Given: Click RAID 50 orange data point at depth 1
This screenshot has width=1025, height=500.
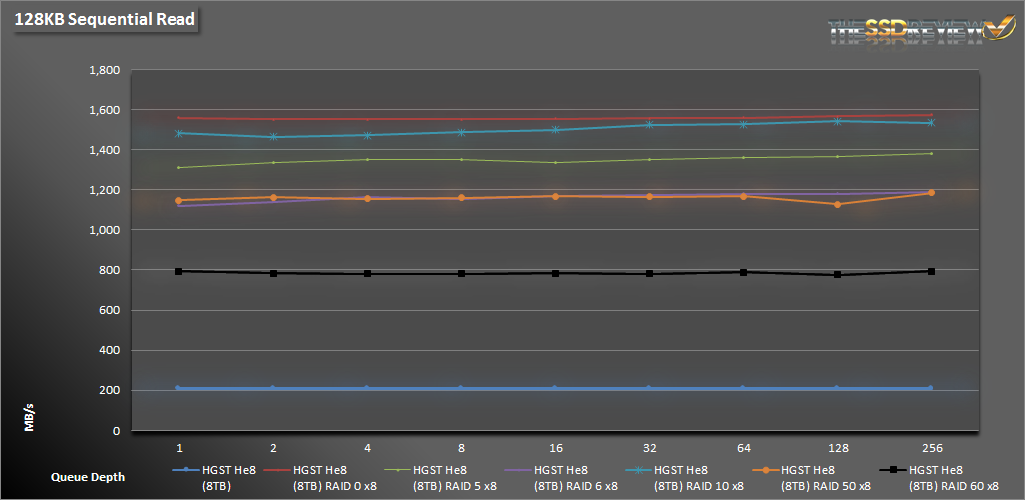Looking at the screenshot, I should [x=178, y=201].
